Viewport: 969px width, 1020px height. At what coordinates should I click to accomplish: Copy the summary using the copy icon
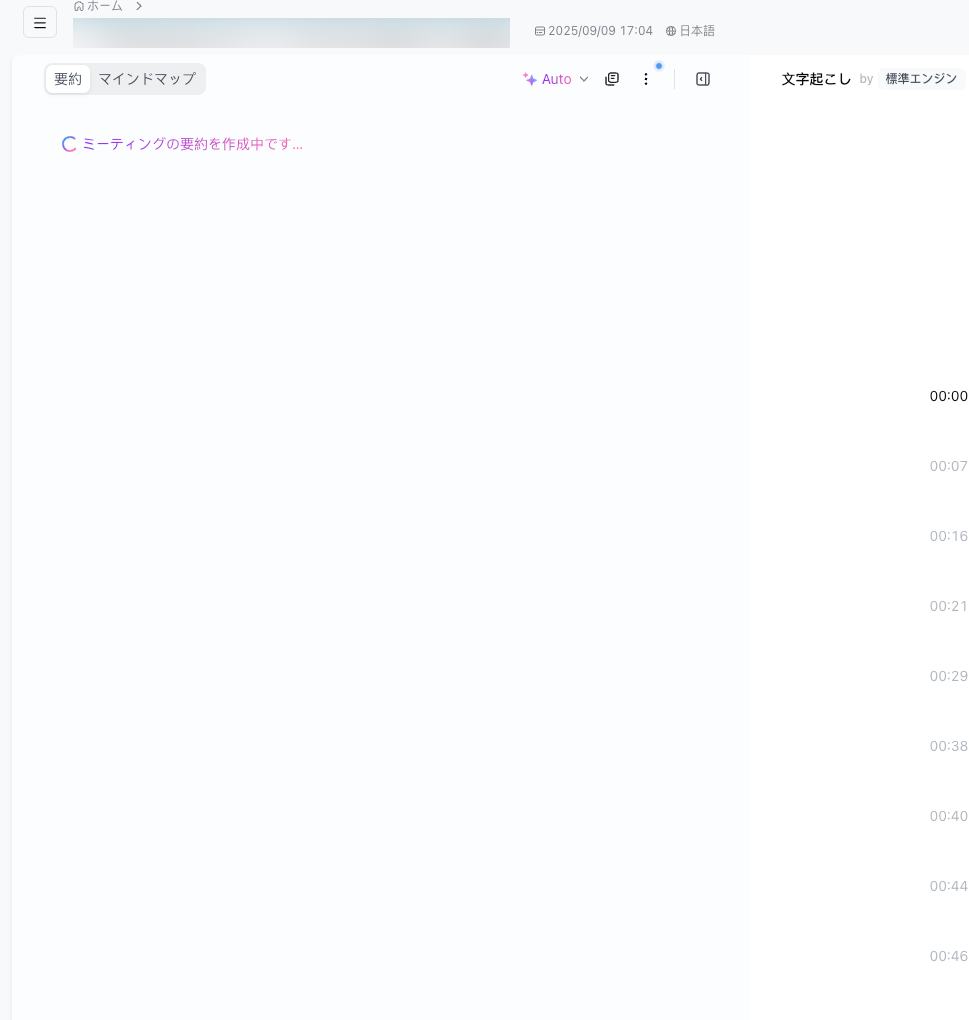pyautogui.click(x=612, y=79)
